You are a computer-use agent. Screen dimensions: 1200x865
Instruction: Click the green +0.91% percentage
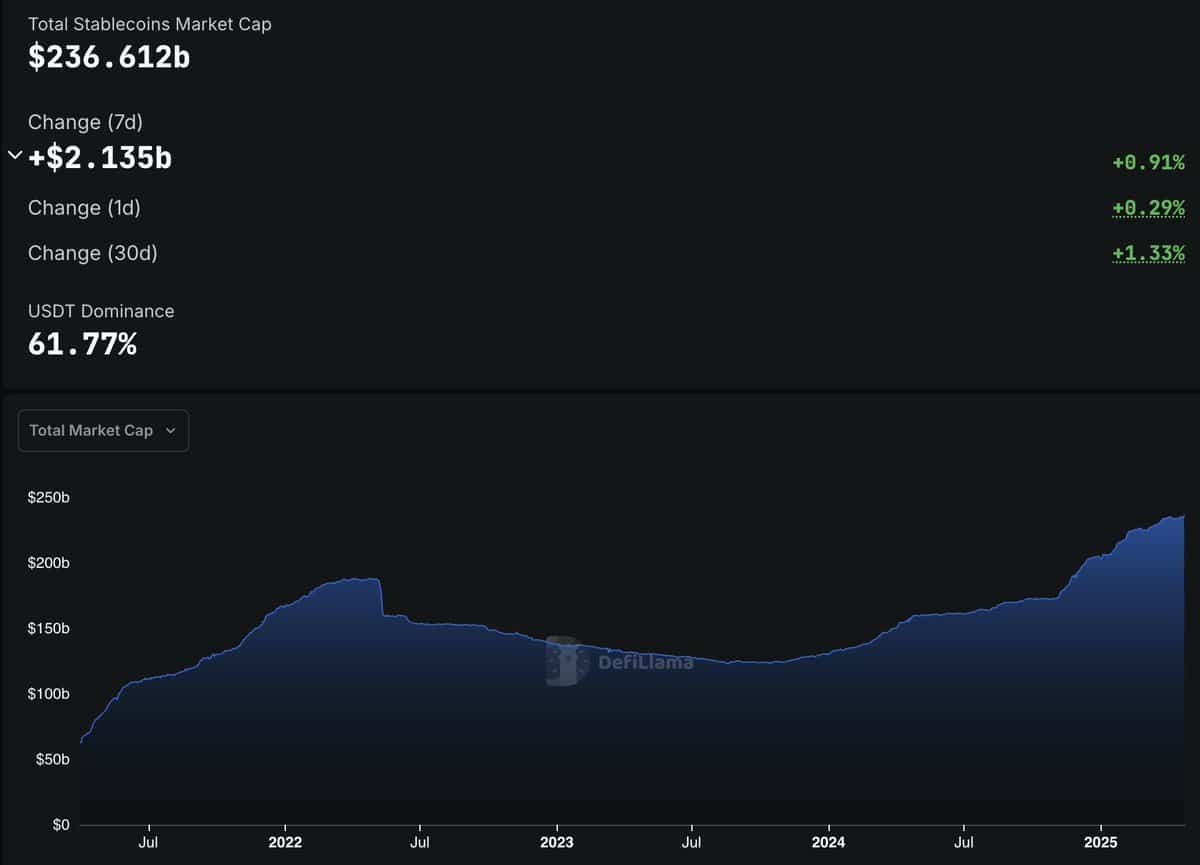tap(1148, 162)
